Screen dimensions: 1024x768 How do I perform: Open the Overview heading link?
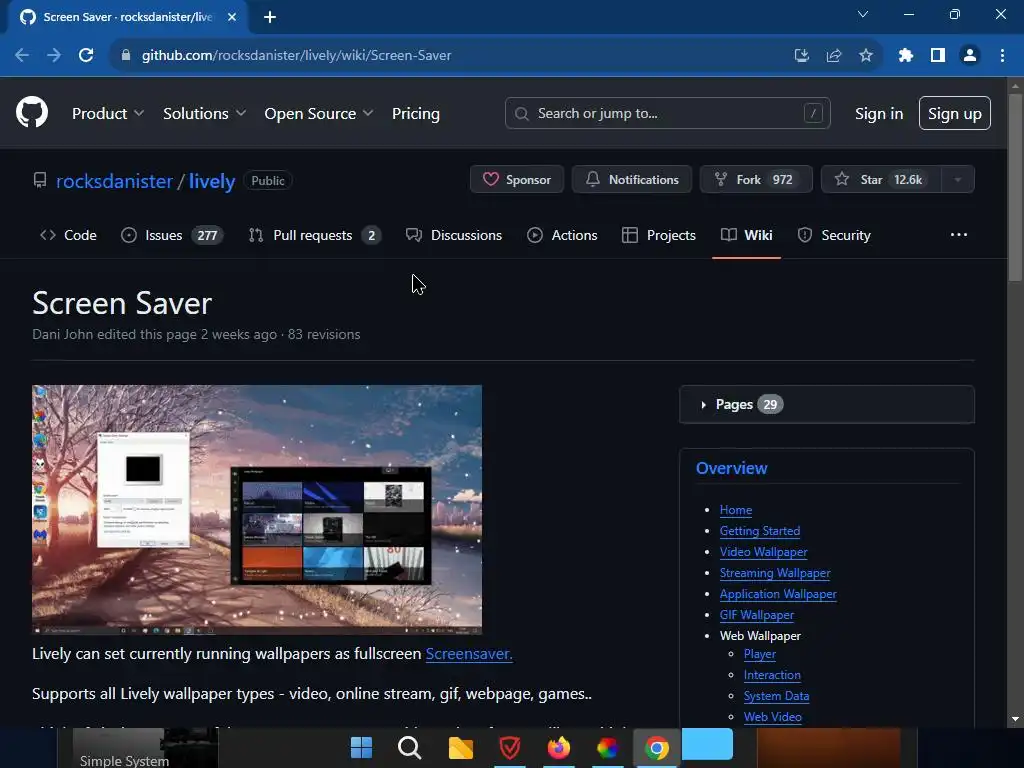tap(731, 468)
